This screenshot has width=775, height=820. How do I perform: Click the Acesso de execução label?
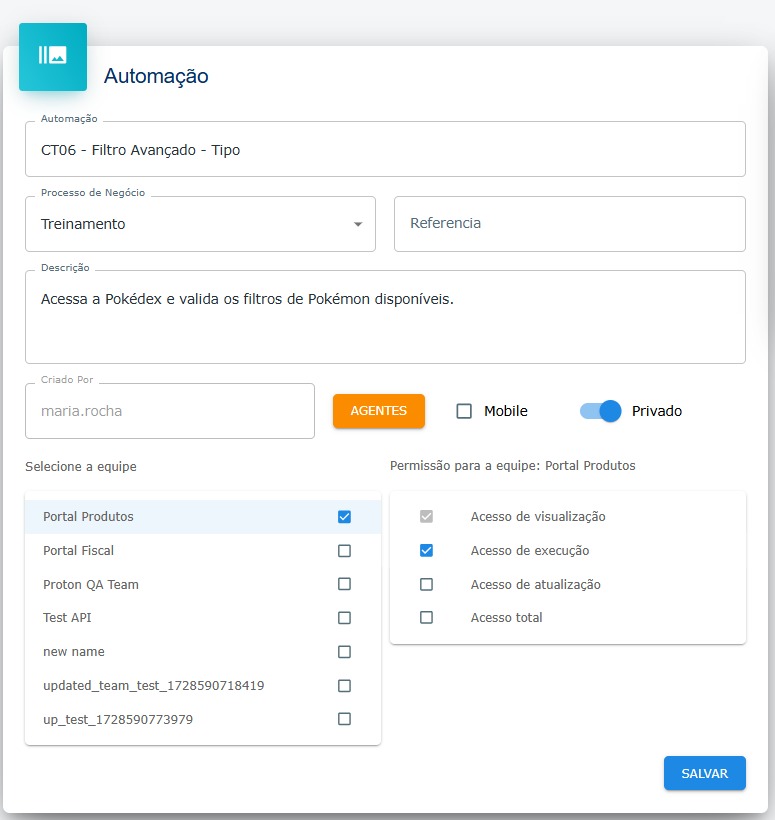pos(530,551)
